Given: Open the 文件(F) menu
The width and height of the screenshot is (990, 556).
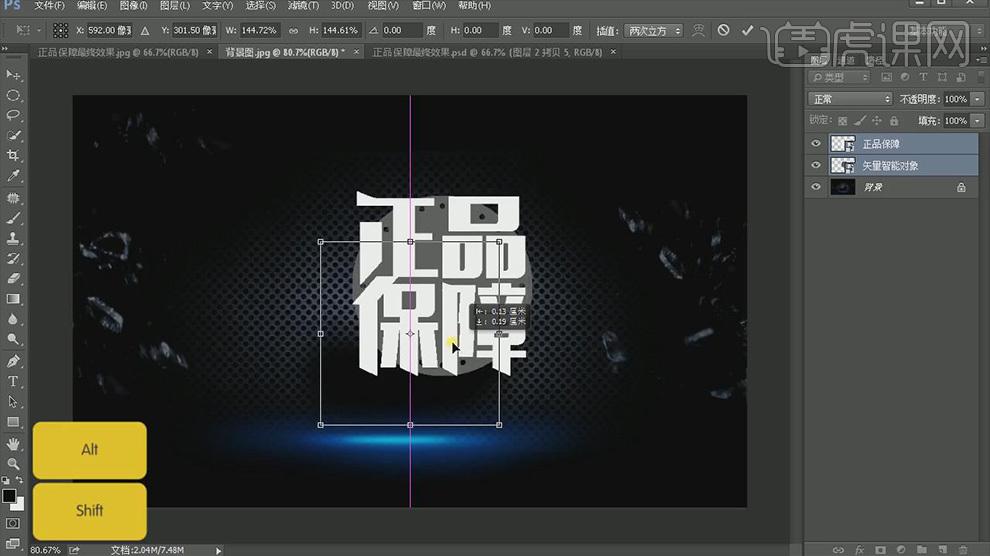Looking at the screenshot, I should 49,6.
